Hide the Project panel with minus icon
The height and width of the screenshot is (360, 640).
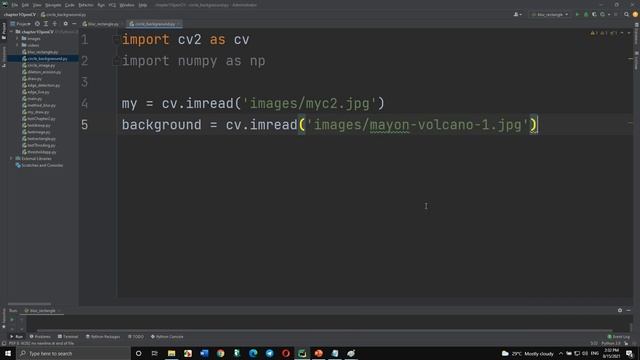click(74, 24)
